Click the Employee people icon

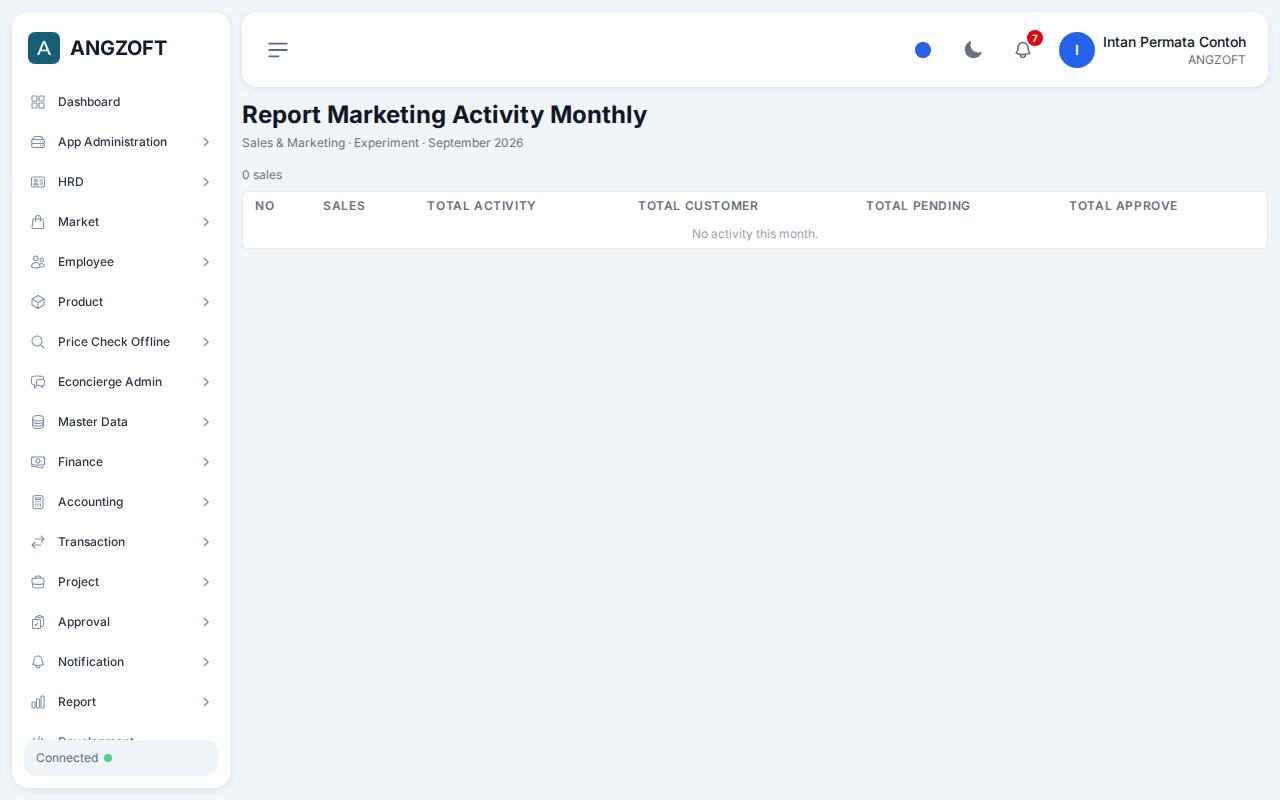(38, 262)
